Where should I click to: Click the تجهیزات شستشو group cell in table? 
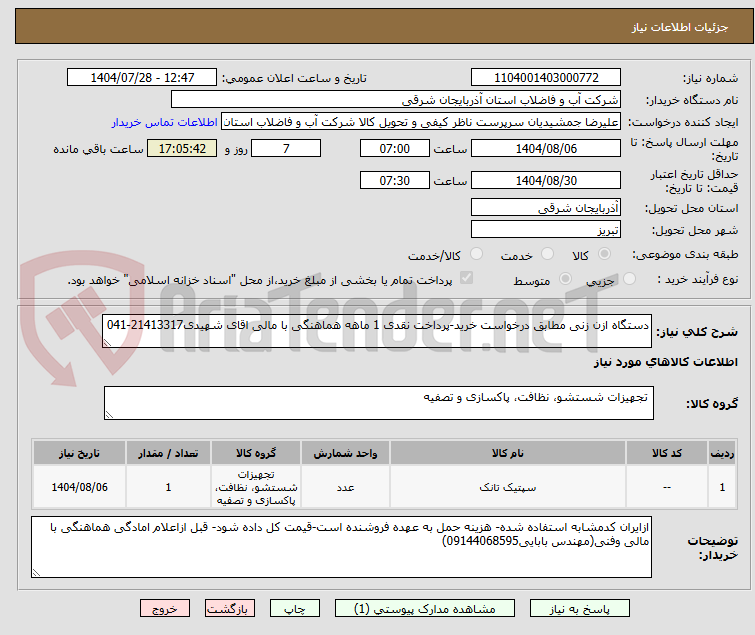256,487
